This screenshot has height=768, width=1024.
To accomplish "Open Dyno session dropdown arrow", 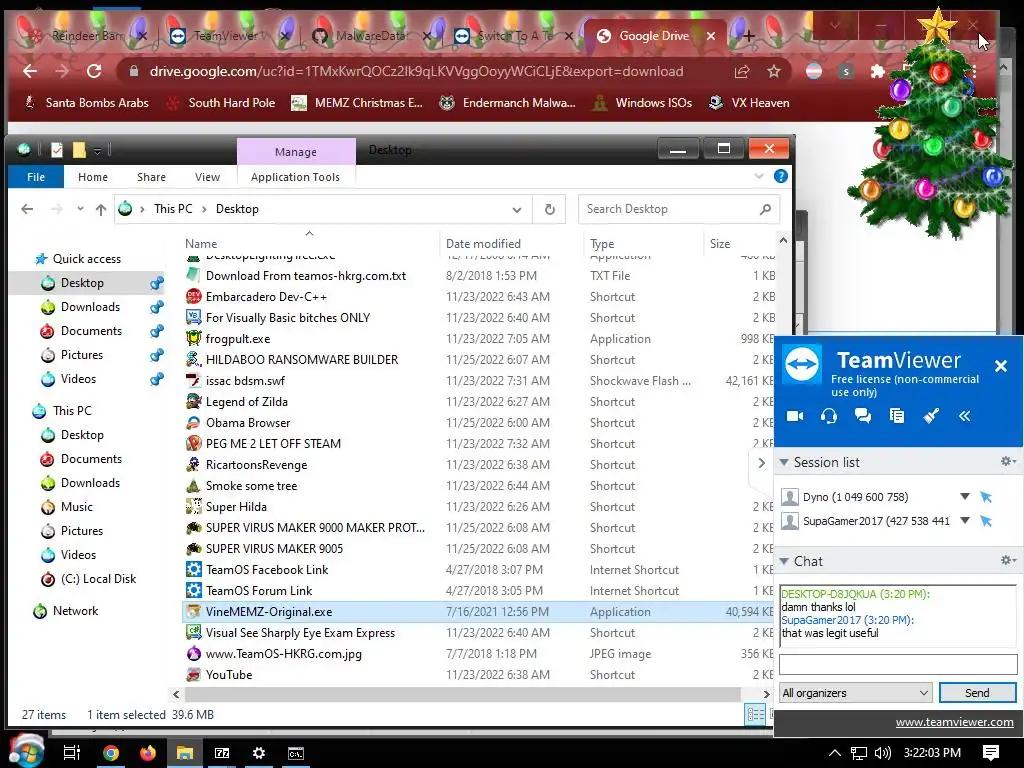I will [965, 496].
